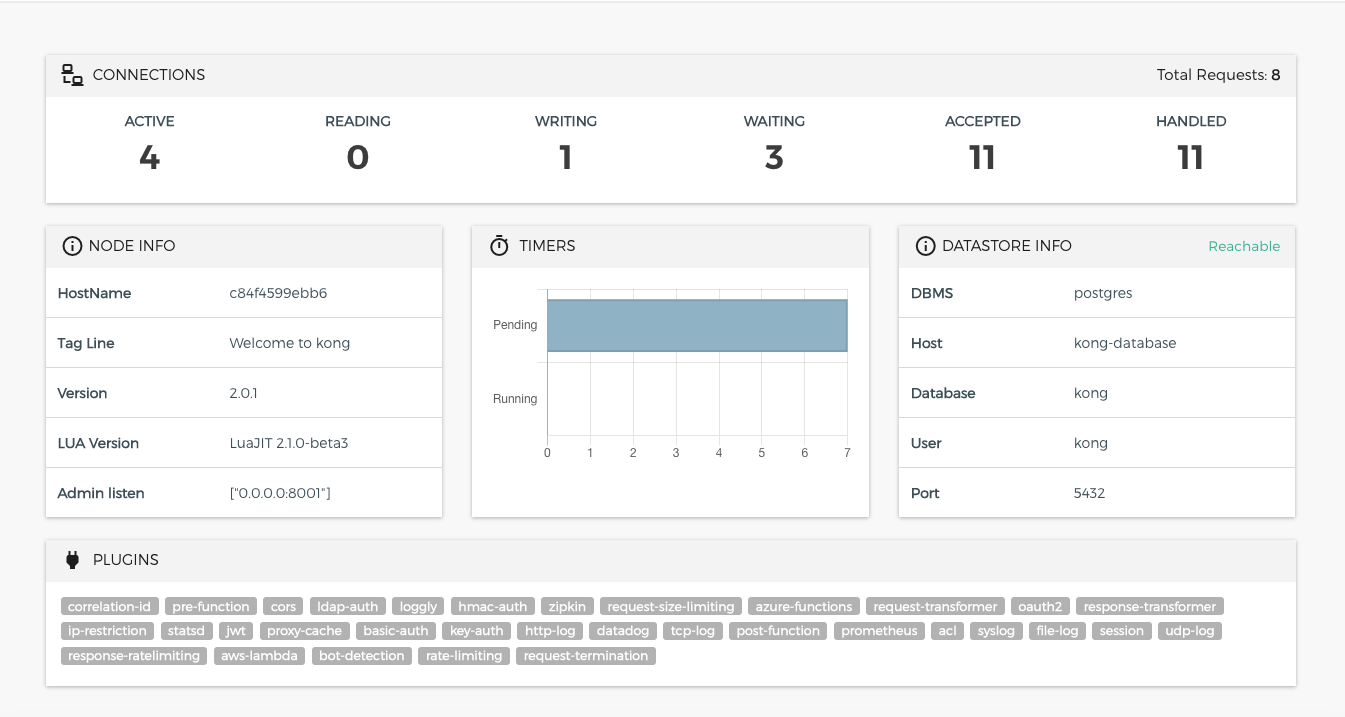Screen dimensions: 1345x717
Task: Click the Pending timers bar
Action: [x=697, y=326]
